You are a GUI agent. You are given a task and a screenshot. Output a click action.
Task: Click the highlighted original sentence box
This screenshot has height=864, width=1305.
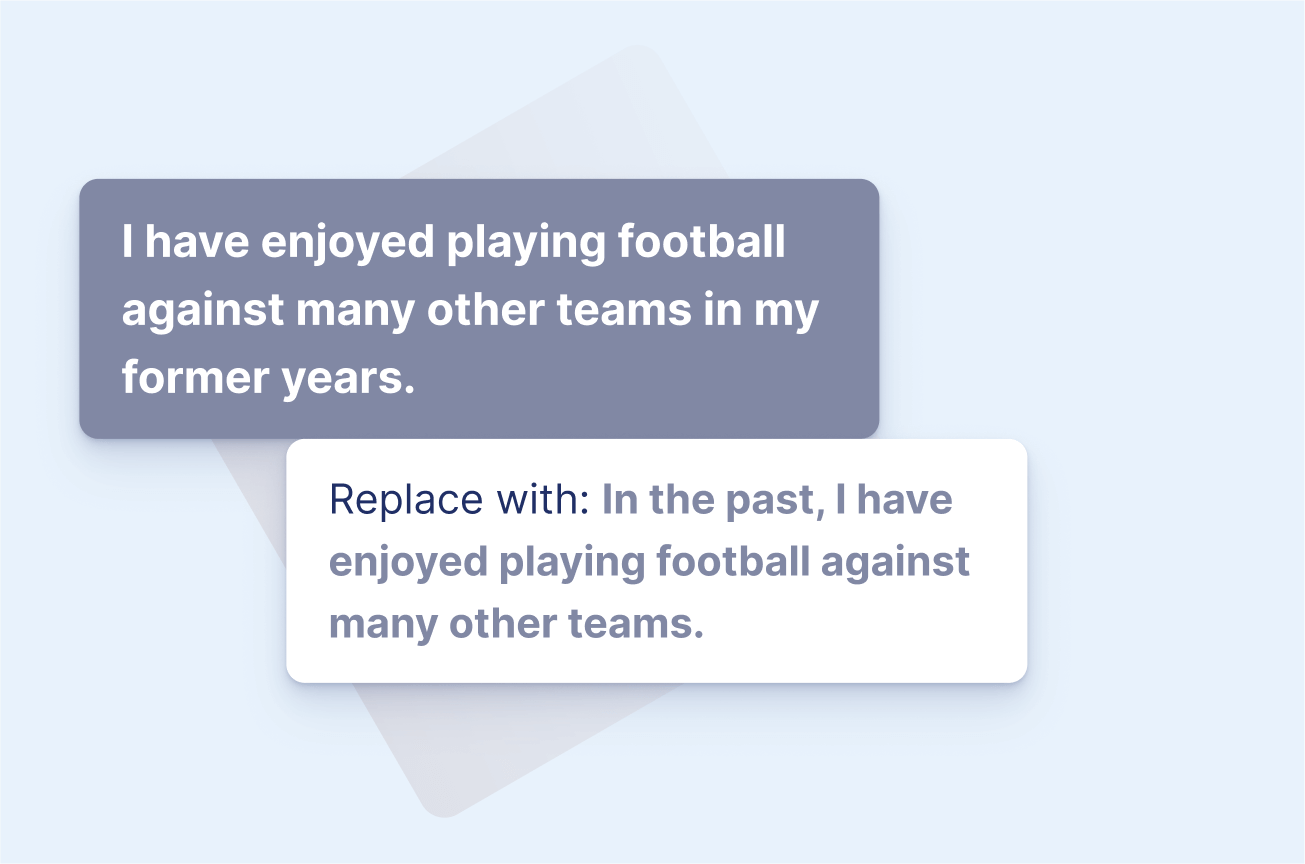point(479,309)
